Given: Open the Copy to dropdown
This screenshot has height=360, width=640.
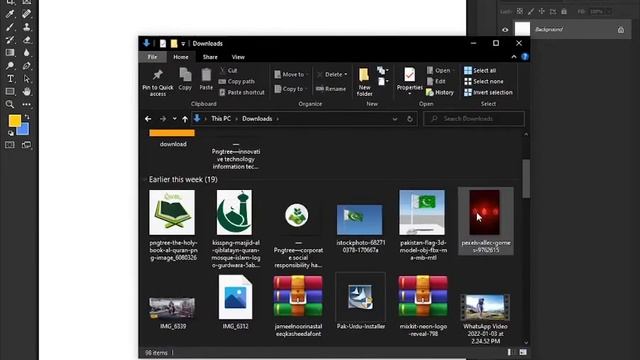Looking at the screenshot, I should 291,89.
